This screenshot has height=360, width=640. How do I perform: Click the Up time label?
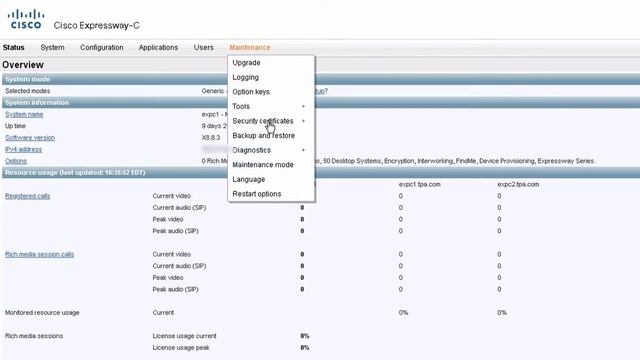[15, 126]
